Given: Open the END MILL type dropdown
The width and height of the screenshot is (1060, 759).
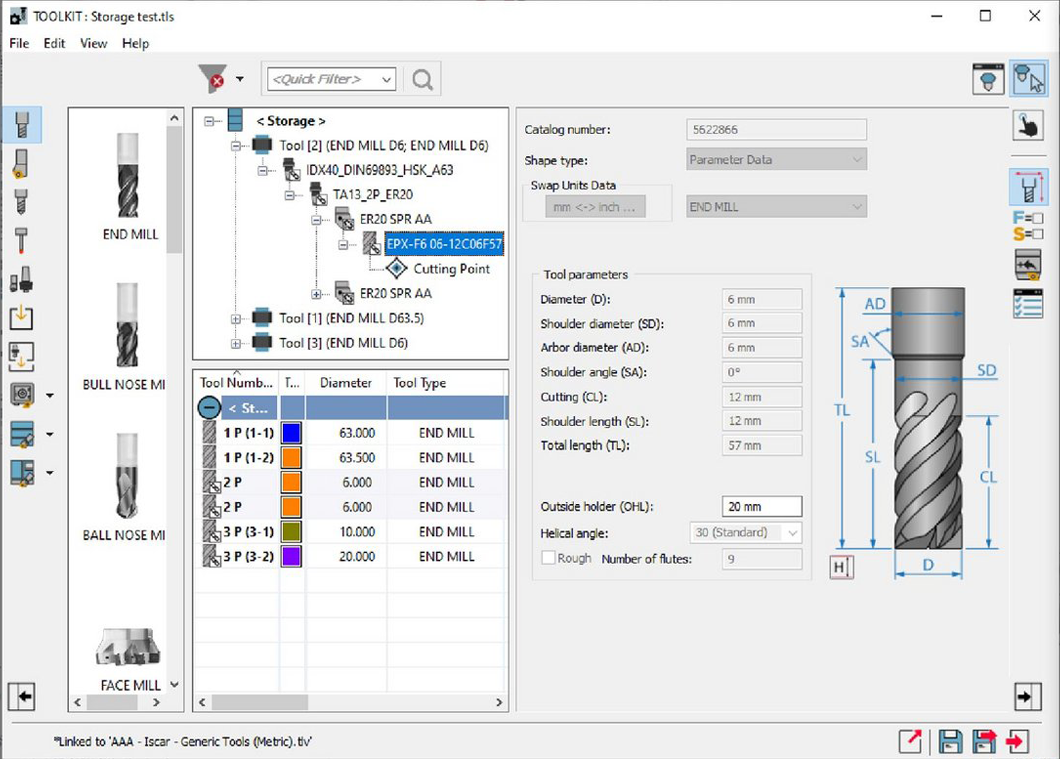Looking at the screenshot, I should coord(776,207).
